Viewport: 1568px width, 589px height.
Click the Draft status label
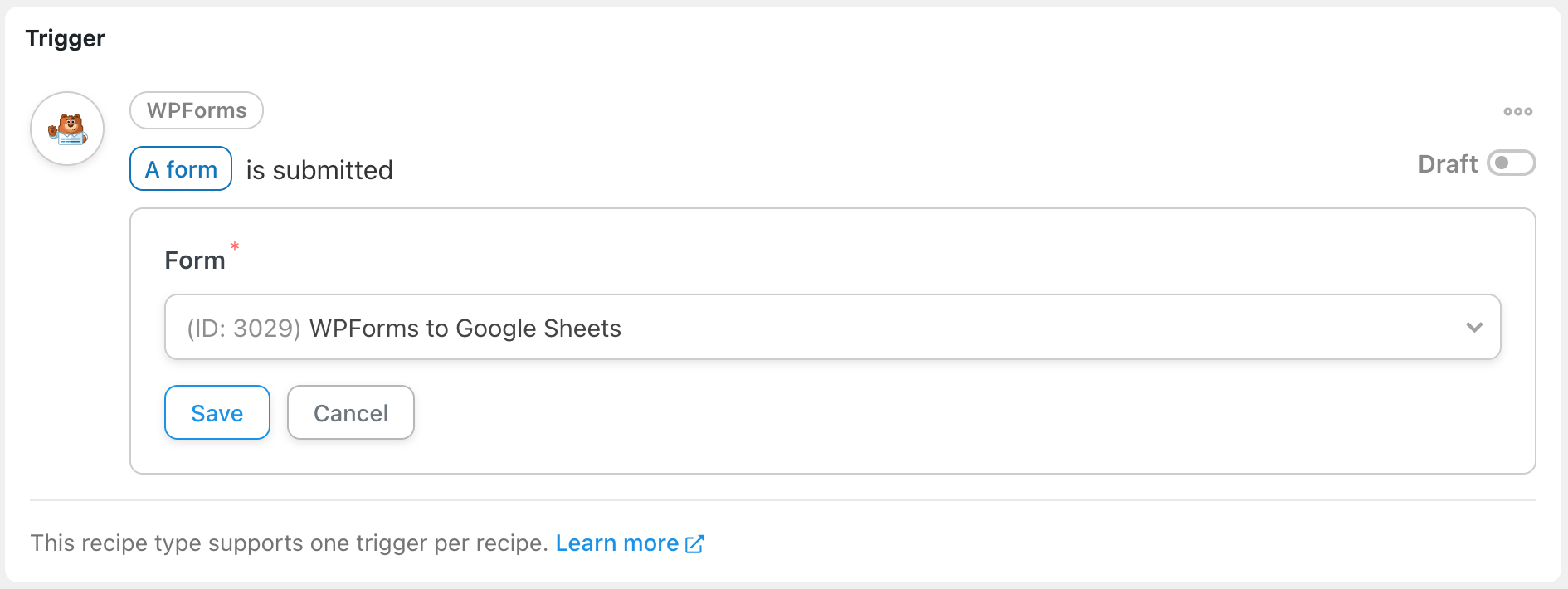[x=1447, y=163]
